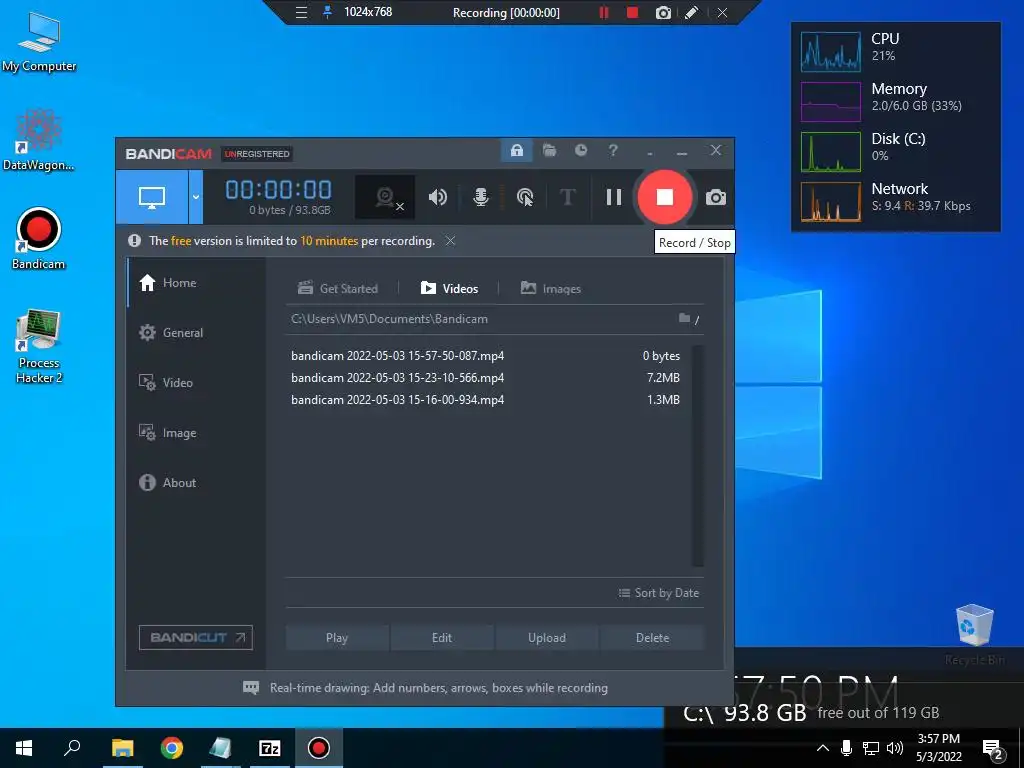This screenshot has height=768, width=1024.
Task: Open File Explorer from the taskbar
Action: 122,748
